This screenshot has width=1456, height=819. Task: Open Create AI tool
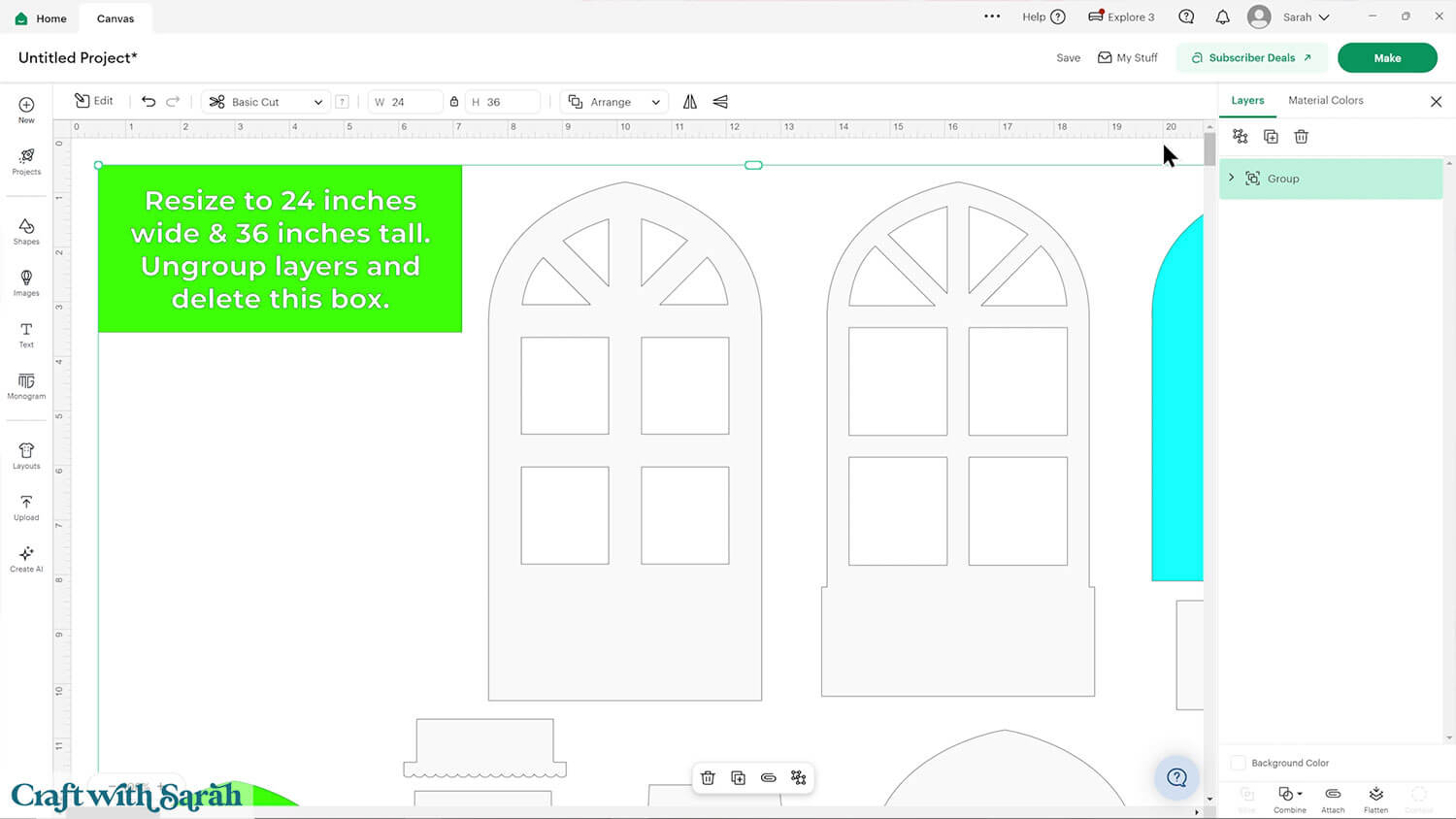pos(26,558)
